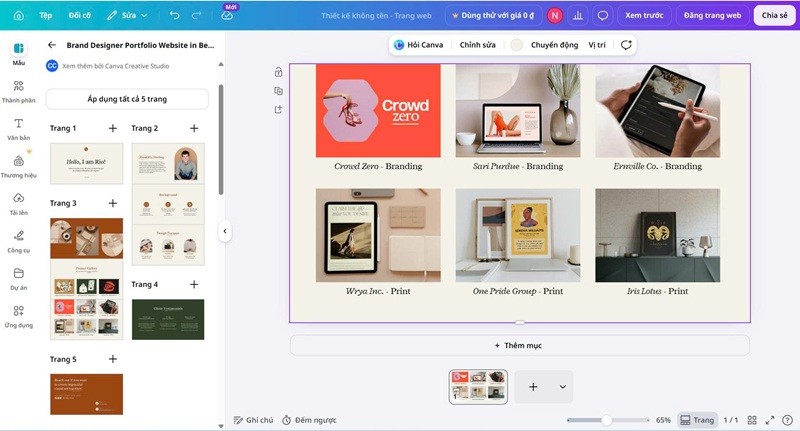Screen dimensions: 800x431
Task: Select Trang 1 Hello template thumbnail
Action: tap(86, 163)
